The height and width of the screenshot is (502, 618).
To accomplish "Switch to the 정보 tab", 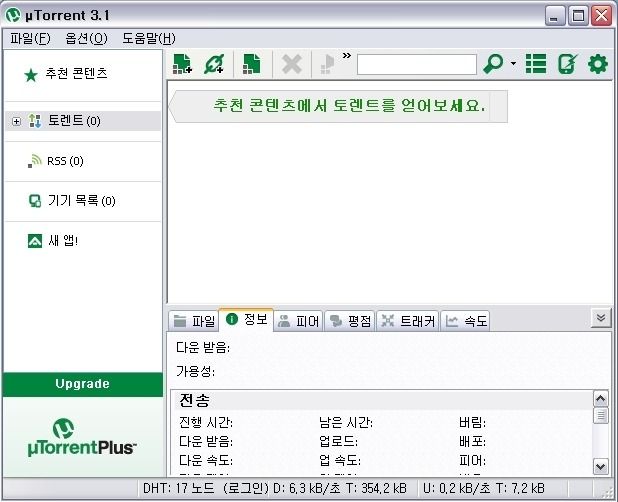I will pyautogui.click(x=246, y=319).
